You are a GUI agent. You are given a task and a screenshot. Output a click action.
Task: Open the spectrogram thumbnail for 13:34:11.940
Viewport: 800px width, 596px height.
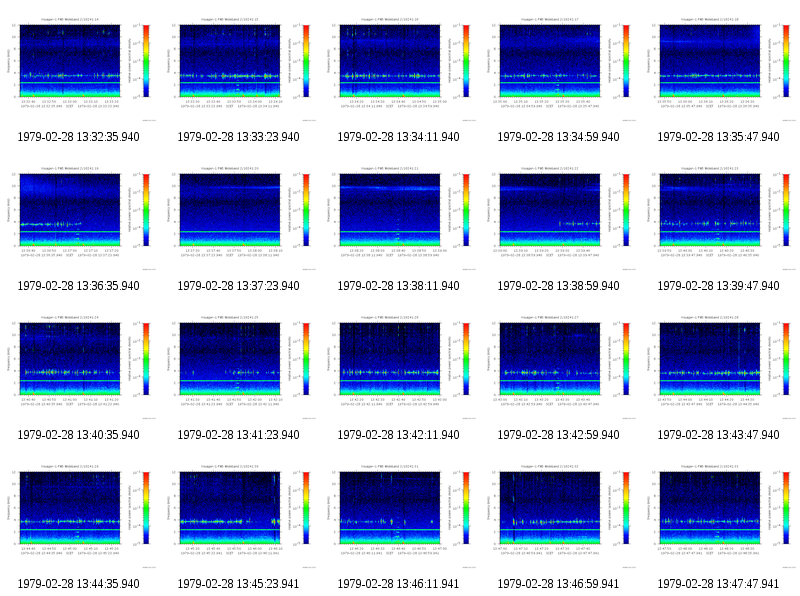398,69
